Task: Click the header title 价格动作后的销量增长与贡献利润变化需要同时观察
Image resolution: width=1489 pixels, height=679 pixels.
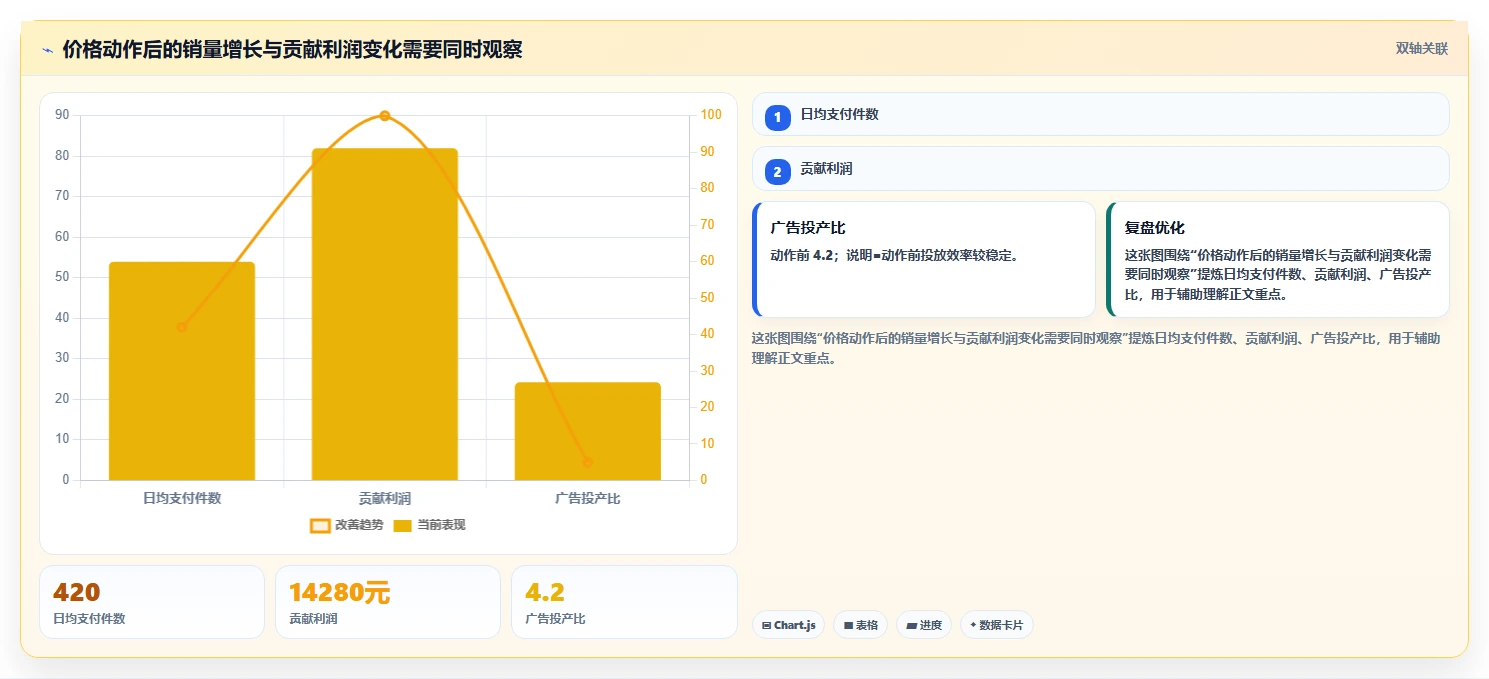Action: click(292, 49)
